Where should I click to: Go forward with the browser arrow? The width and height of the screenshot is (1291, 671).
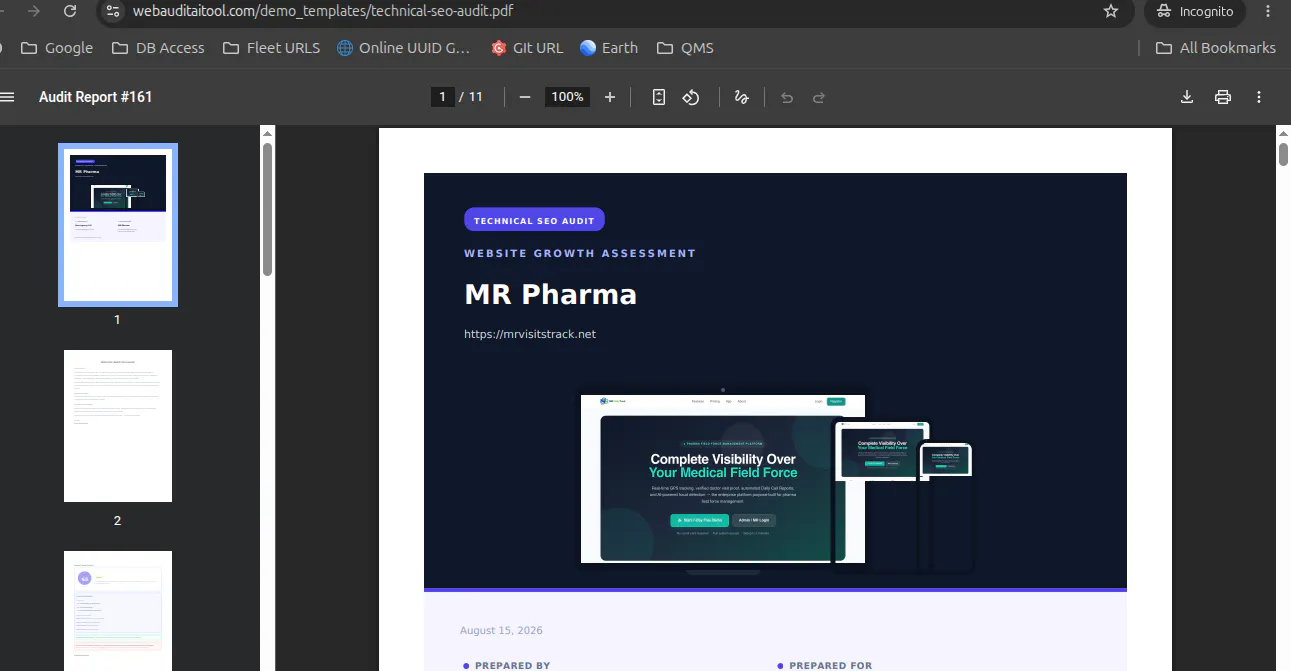coord(34,11)
